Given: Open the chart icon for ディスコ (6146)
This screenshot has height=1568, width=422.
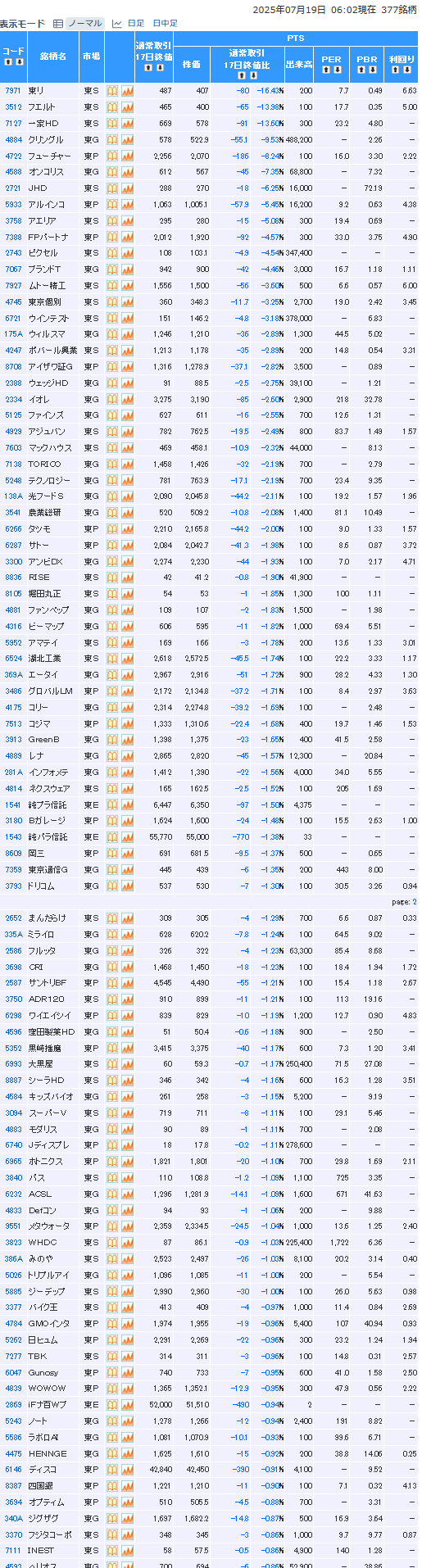Looking at the screenshot, I should click(127, 1469).
